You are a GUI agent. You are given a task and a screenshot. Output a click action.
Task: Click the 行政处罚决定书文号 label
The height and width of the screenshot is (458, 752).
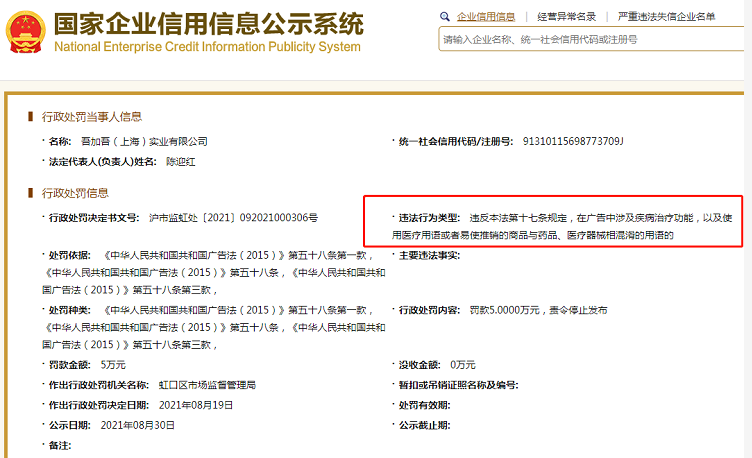coord(94,218)
